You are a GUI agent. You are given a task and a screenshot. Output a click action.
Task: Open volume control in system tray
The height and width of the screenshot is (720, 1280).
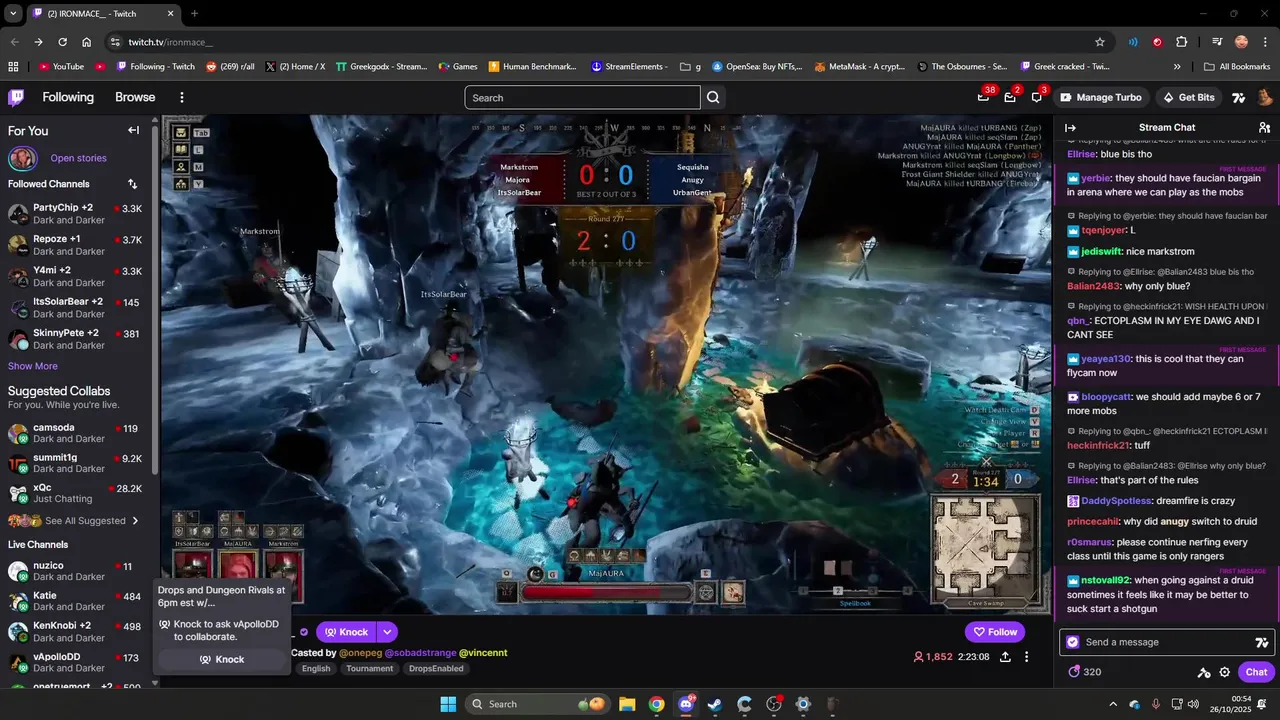[1193, 704]
